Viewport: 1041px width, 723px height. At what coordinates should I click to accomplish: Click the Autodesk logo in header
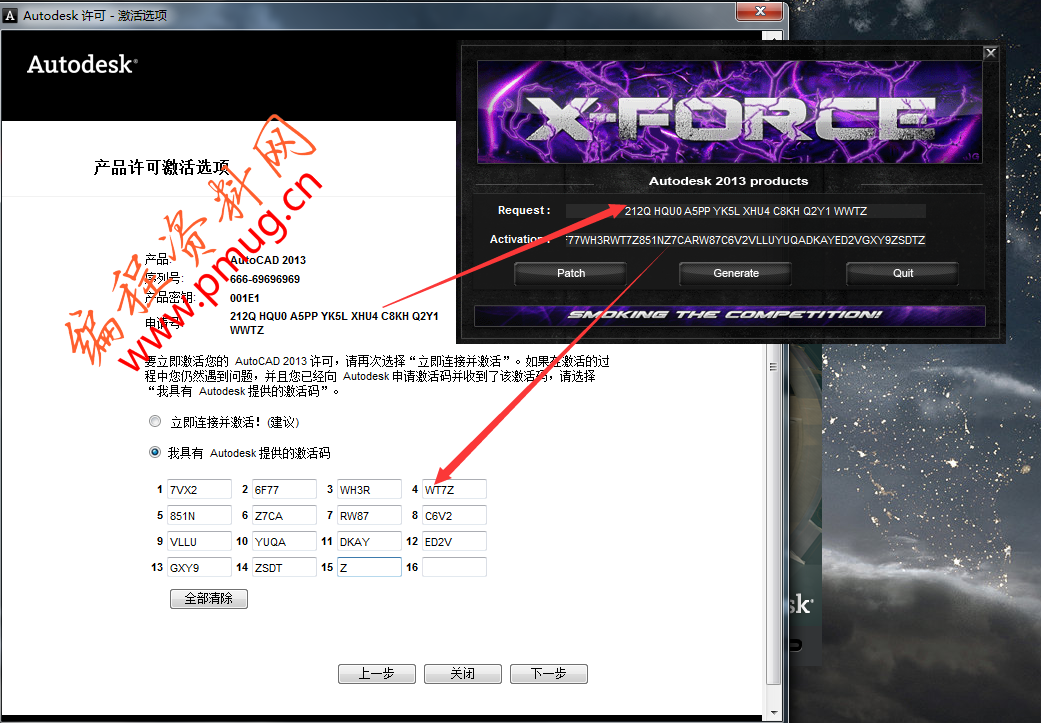pyautogui.click(x=82, y=64)
